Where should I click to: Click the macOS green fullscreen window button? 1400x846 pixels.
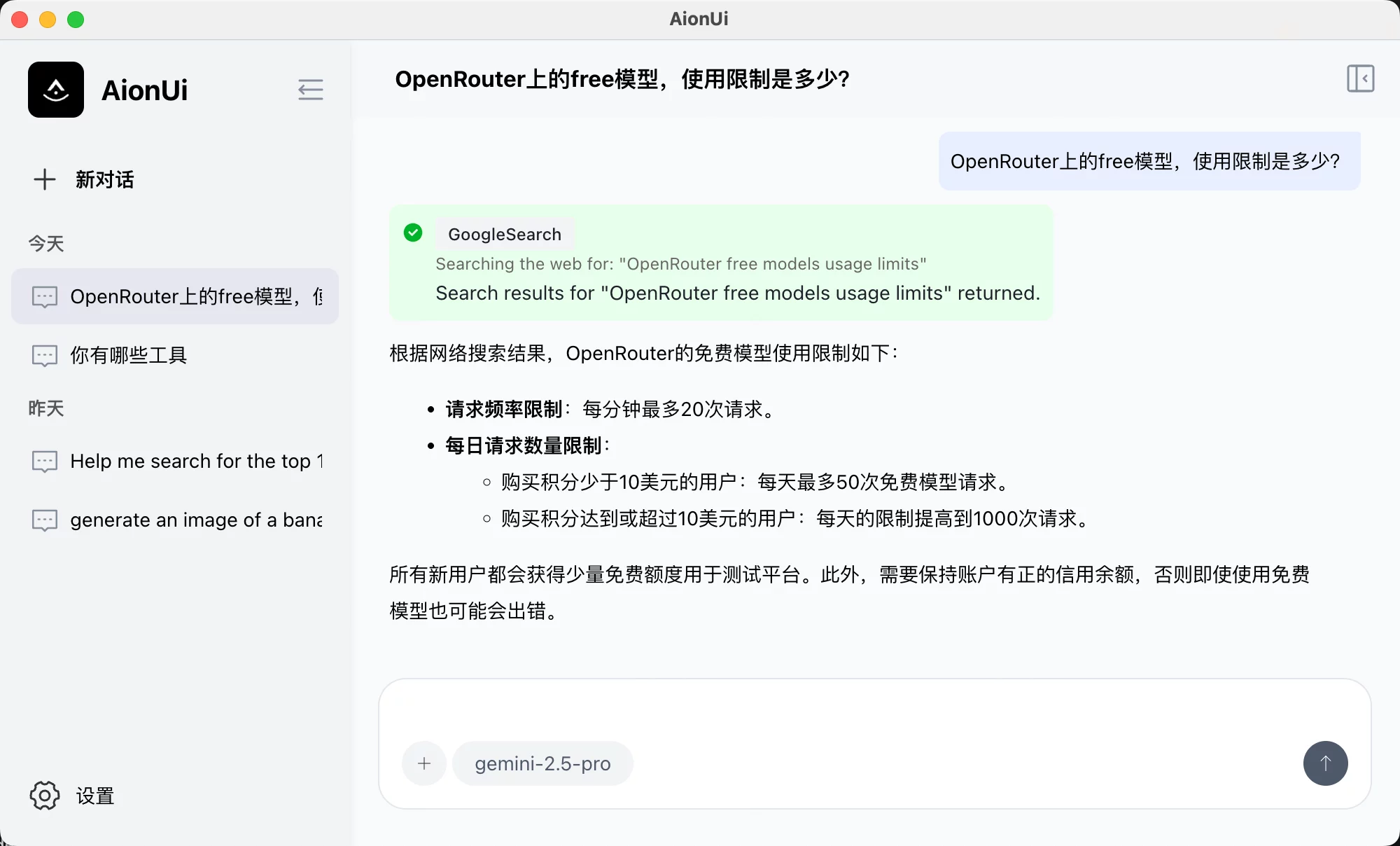coord(76,20)
